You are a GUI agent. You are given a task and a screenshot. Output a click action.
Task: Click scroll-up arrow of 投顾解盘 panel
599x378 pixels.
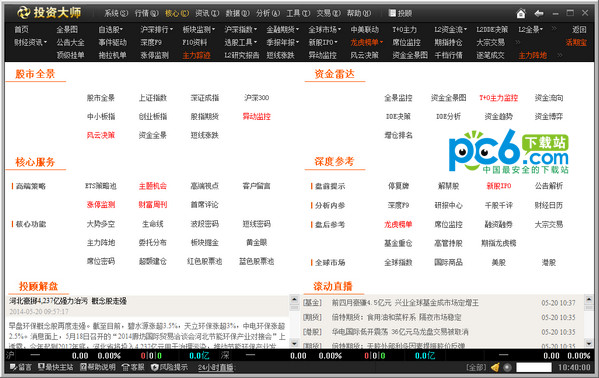pos(294,299)
